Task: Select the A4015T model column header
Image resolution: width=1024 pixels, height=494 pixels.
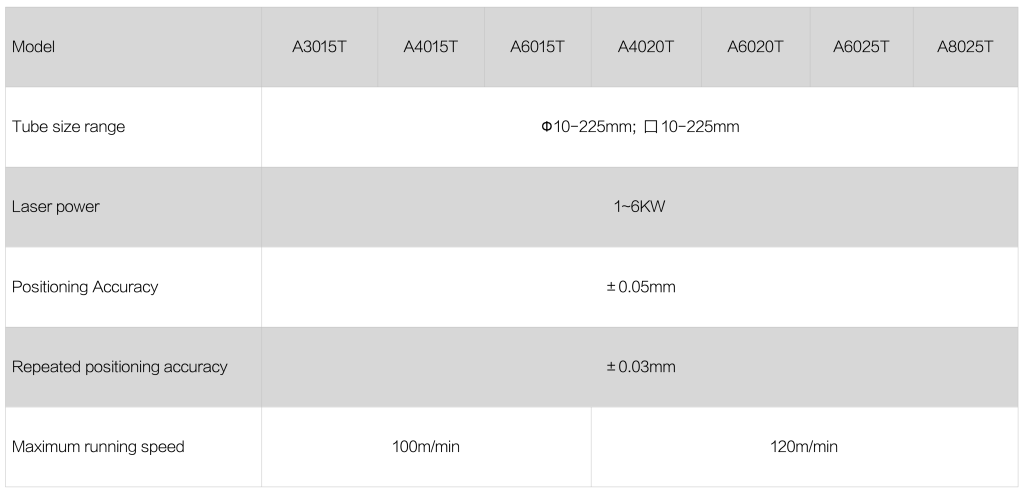Action: (431, 47)
